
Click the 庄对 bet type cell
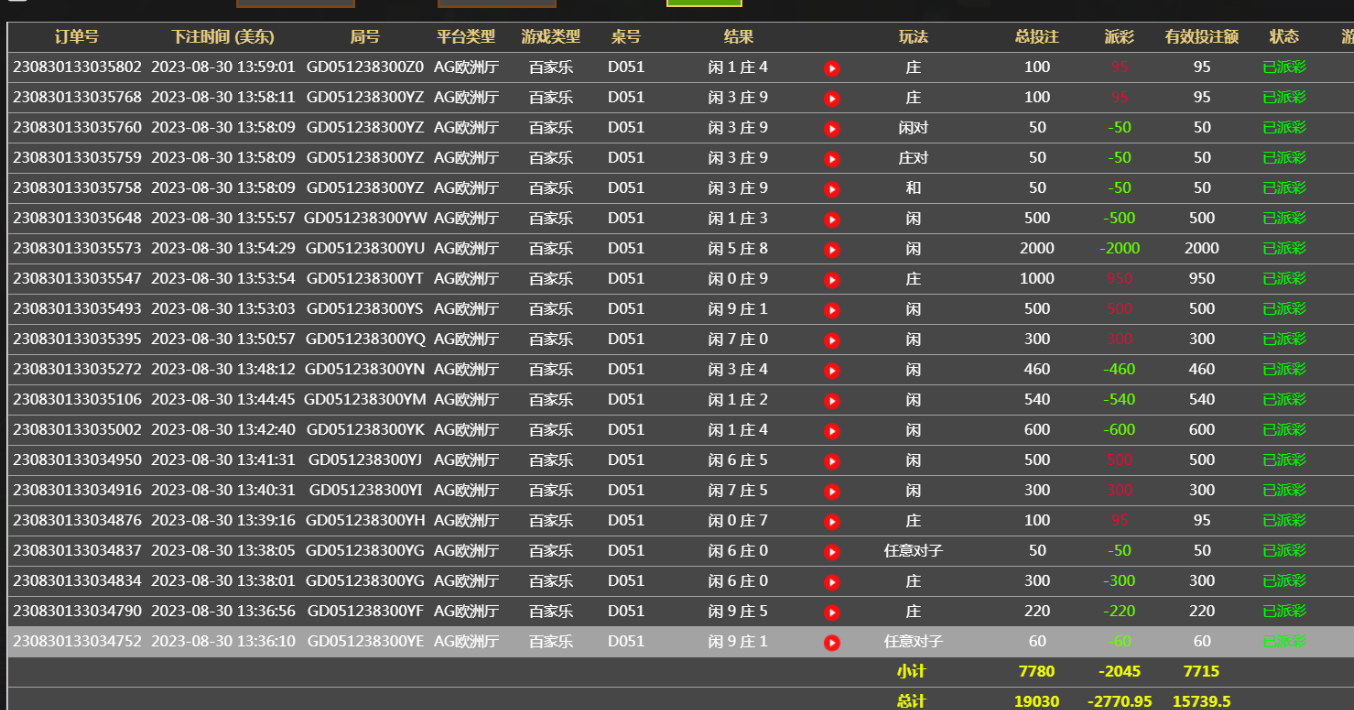coord(913,157)
